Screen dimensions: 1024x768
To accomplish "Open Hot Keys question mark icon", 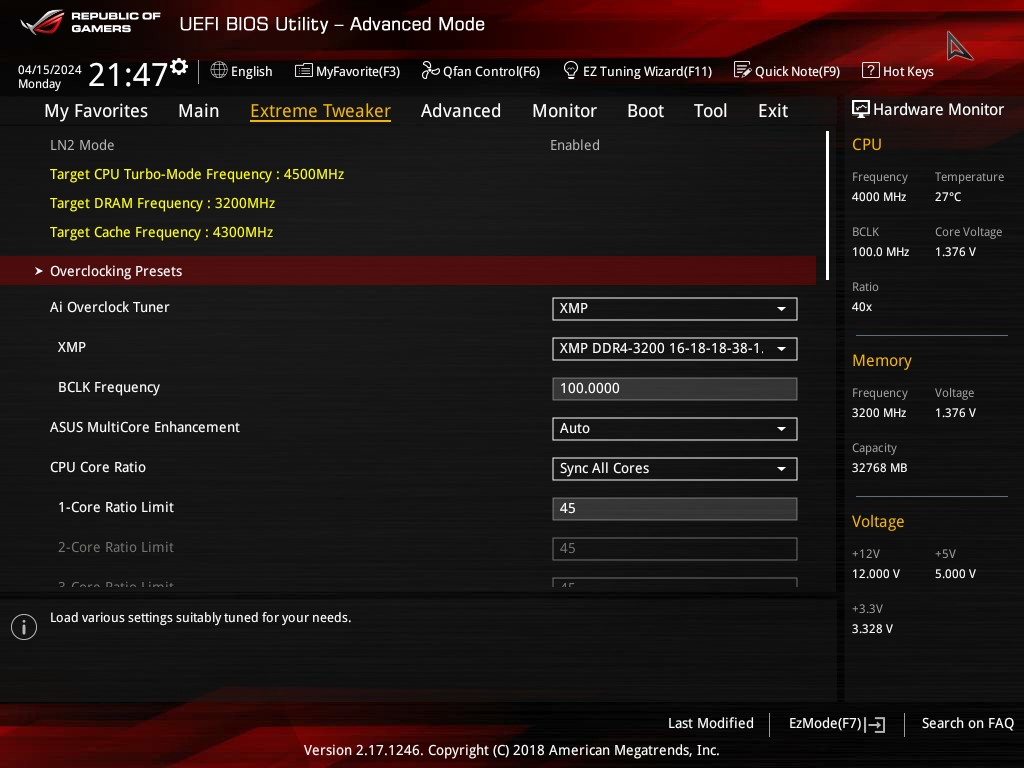I will click(x=871, y=70).
